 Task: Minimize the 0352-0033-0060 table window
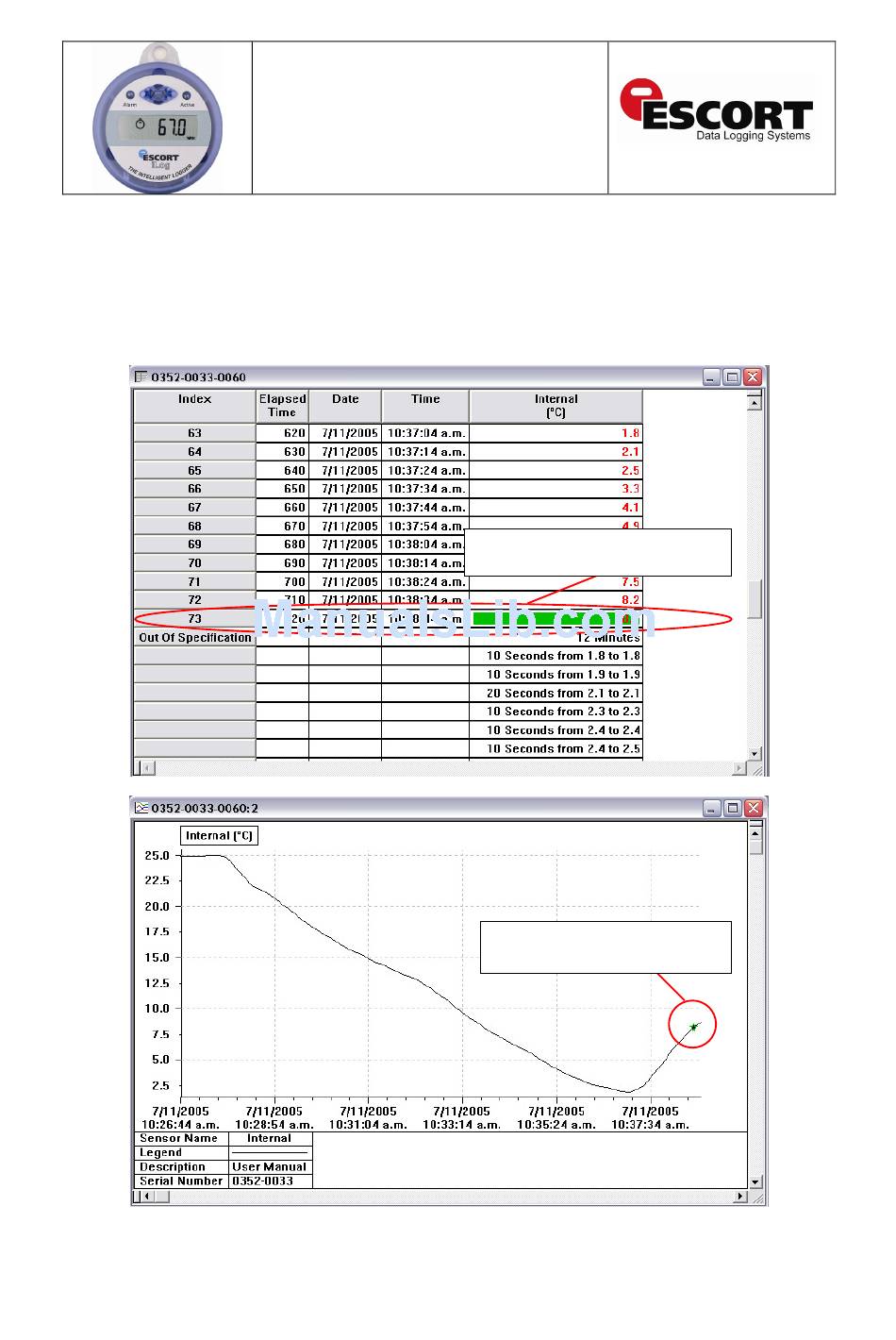712,377
